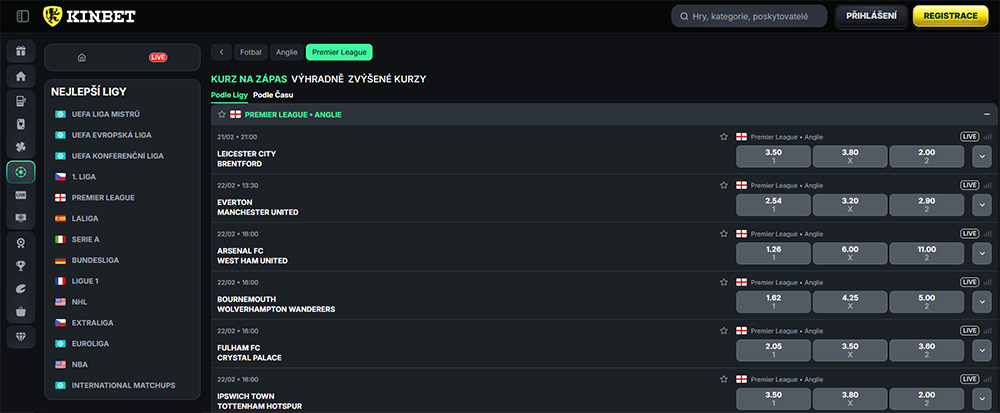Collapse the Premier League Anglie section

pyautogui.click(x=987, y=115)
